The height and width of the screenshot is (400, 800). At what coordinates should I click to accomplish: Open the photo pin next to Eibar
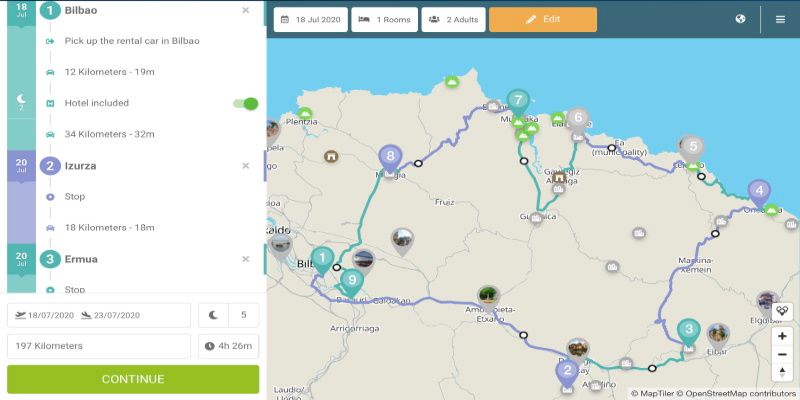pyautogui.click(x=718, y=335)
